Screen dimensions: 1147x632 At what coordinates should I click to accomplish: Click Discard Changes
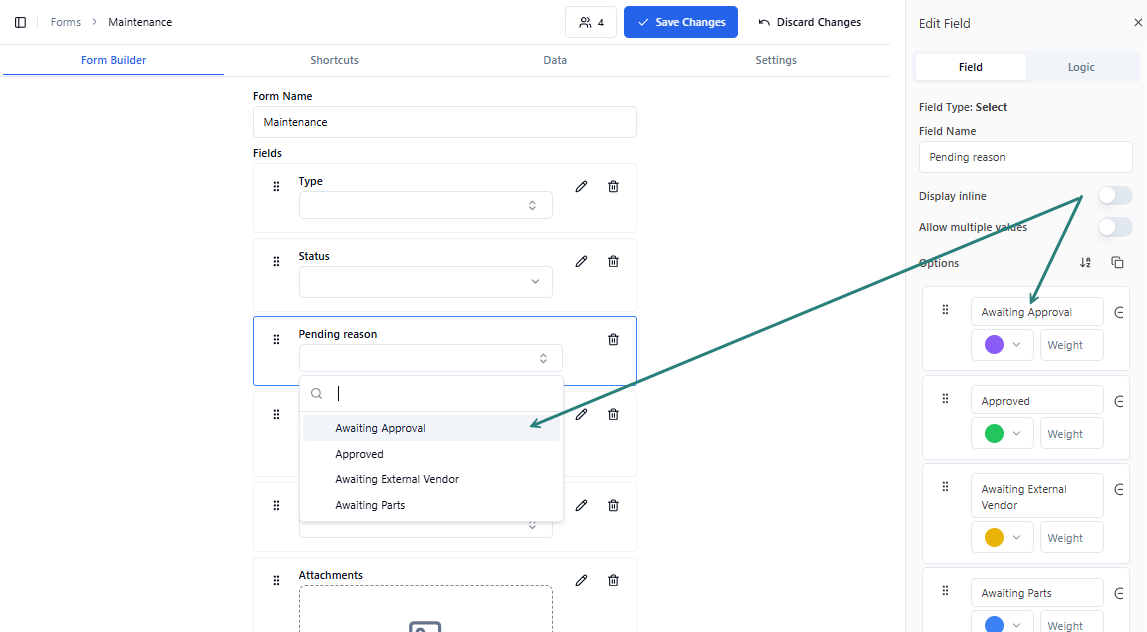pyautogui.click(x=809, y=22)
